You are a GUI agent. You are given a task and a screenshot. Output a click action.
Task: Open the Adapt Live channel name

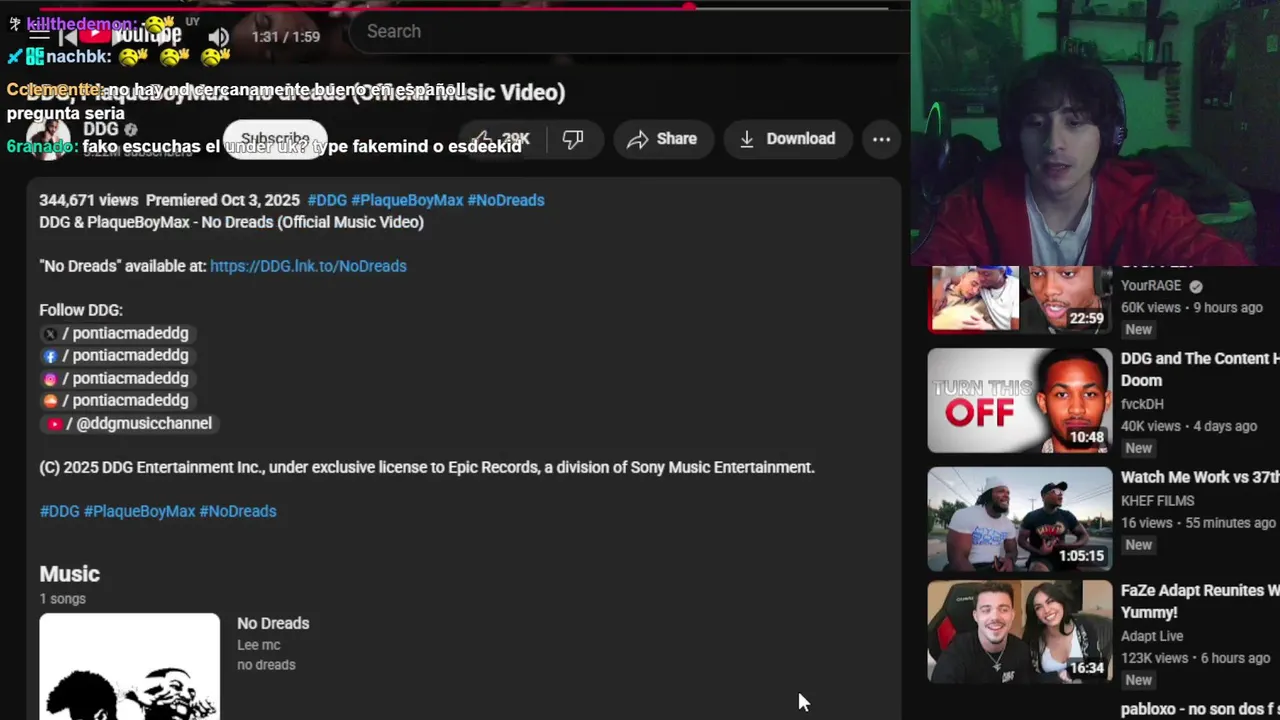tap(1152, 636)
